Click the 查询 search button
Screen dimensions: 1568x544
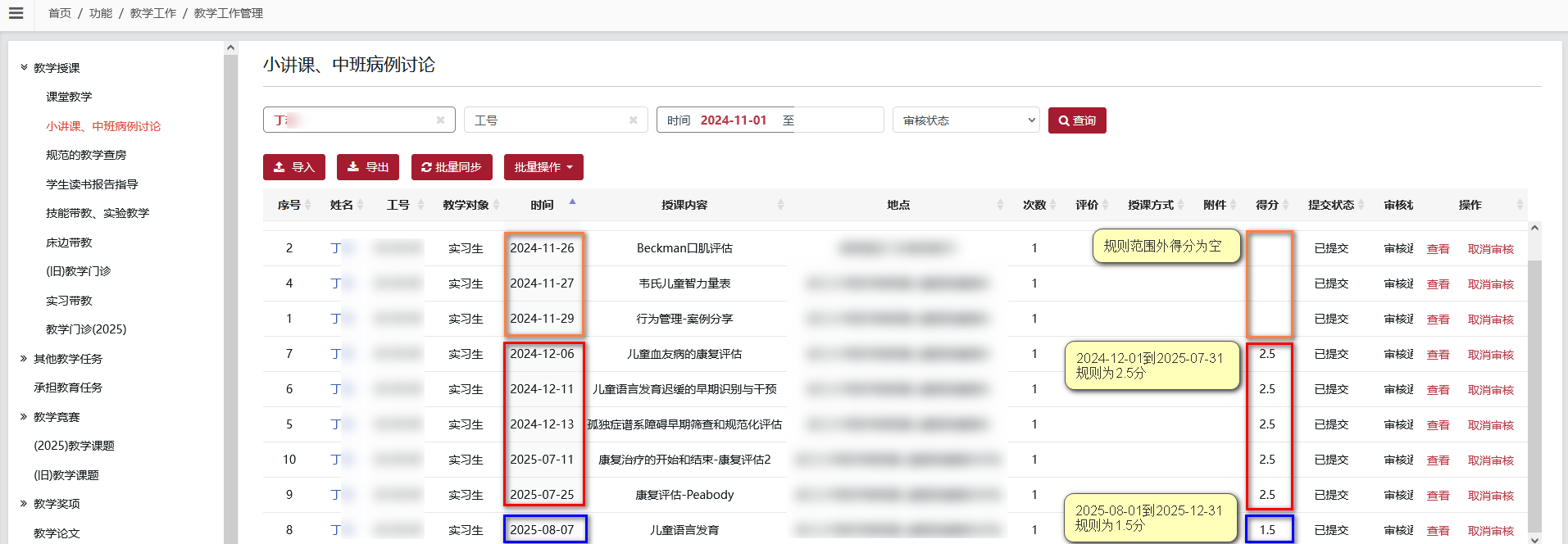(1077, 120)
